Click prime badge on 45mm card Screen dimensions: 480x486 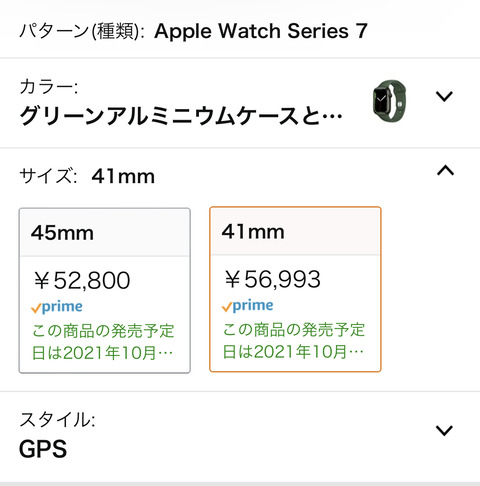click(x=57, y=307)
